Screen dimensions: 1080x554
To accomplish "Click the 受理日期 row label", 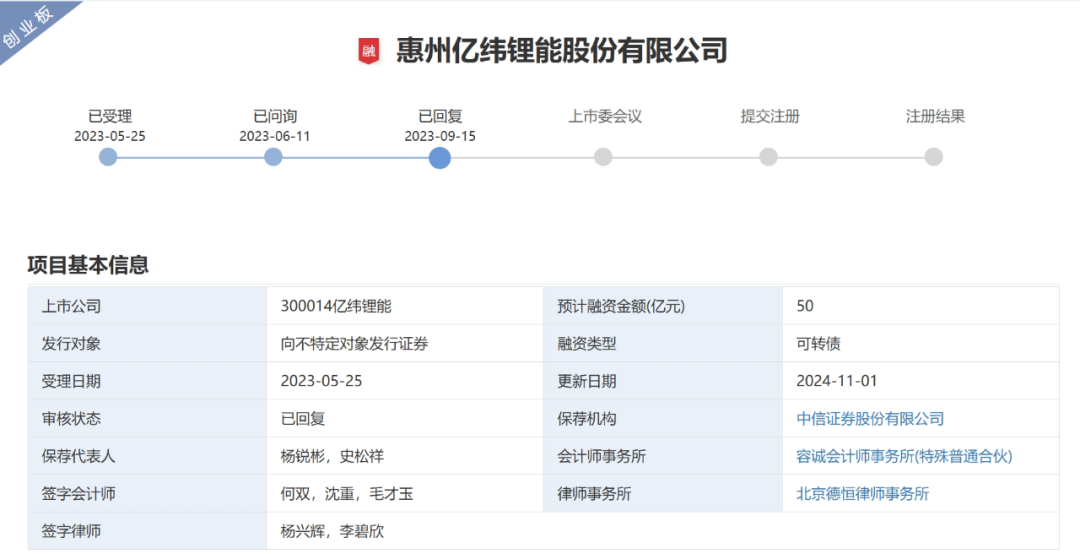I will 71,381.
